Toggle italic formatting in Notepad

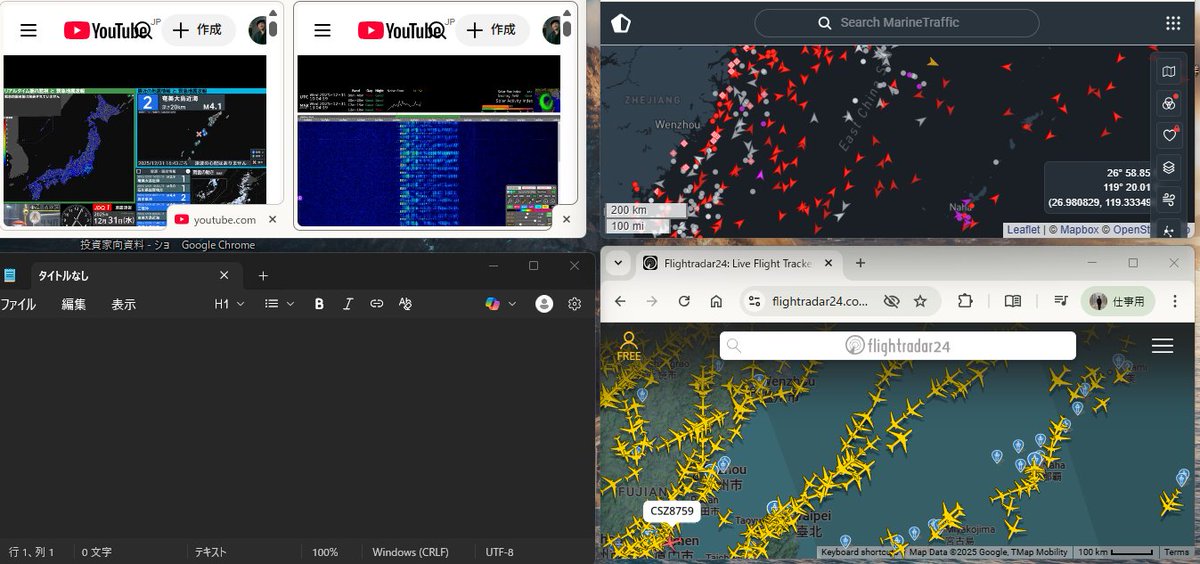pos(348,304)
